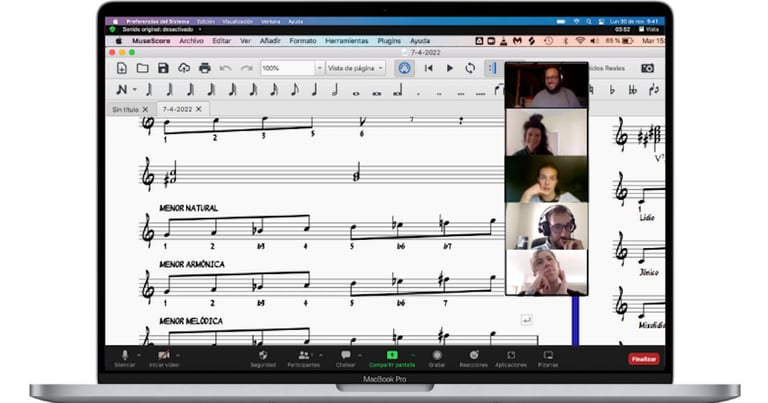The image size is (768, 403).
Task: Select the 16th note duration
Action: pos(274,89)
